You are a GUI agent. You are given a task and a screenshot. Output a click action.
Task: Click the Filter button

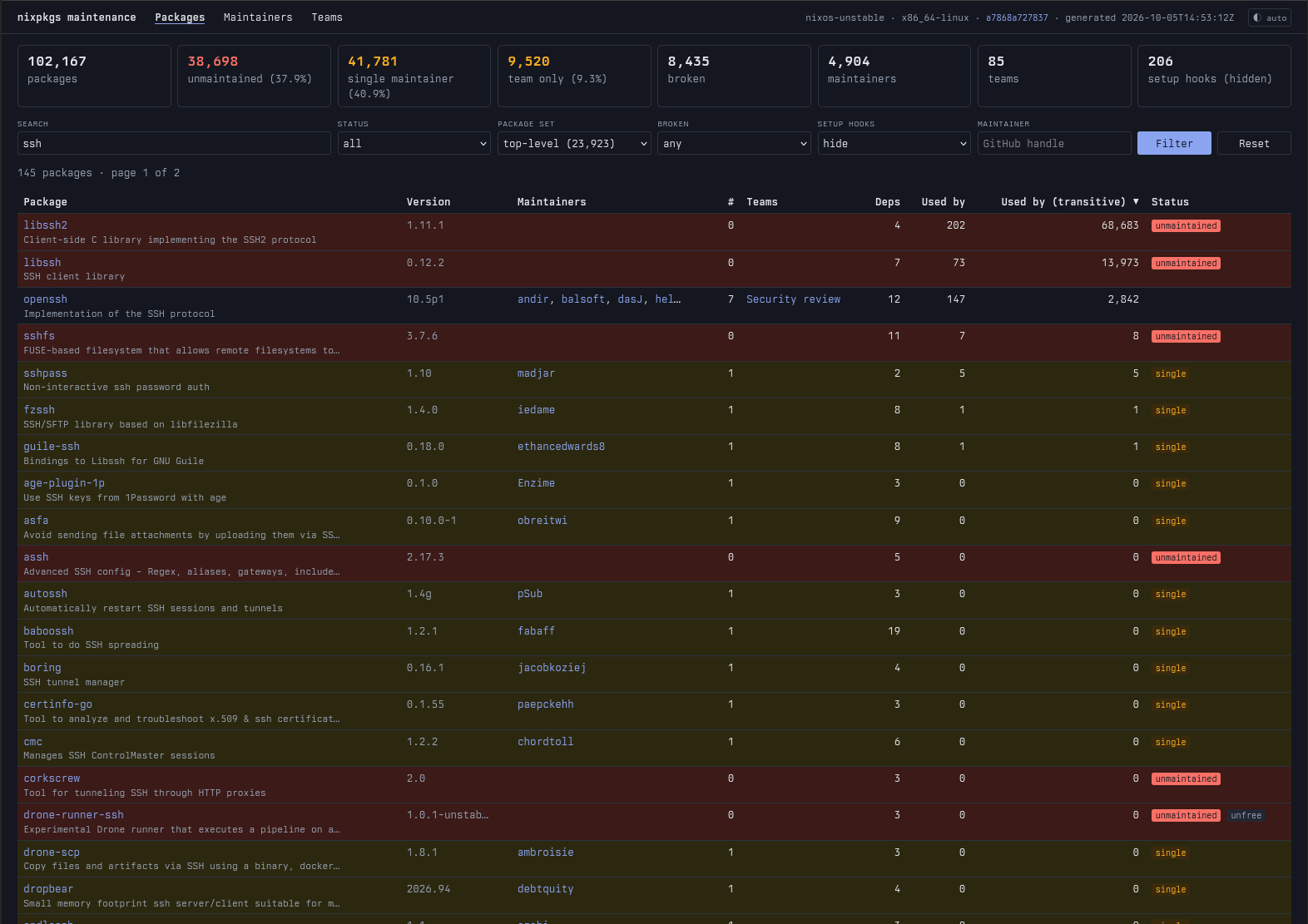click(1174, 143)
